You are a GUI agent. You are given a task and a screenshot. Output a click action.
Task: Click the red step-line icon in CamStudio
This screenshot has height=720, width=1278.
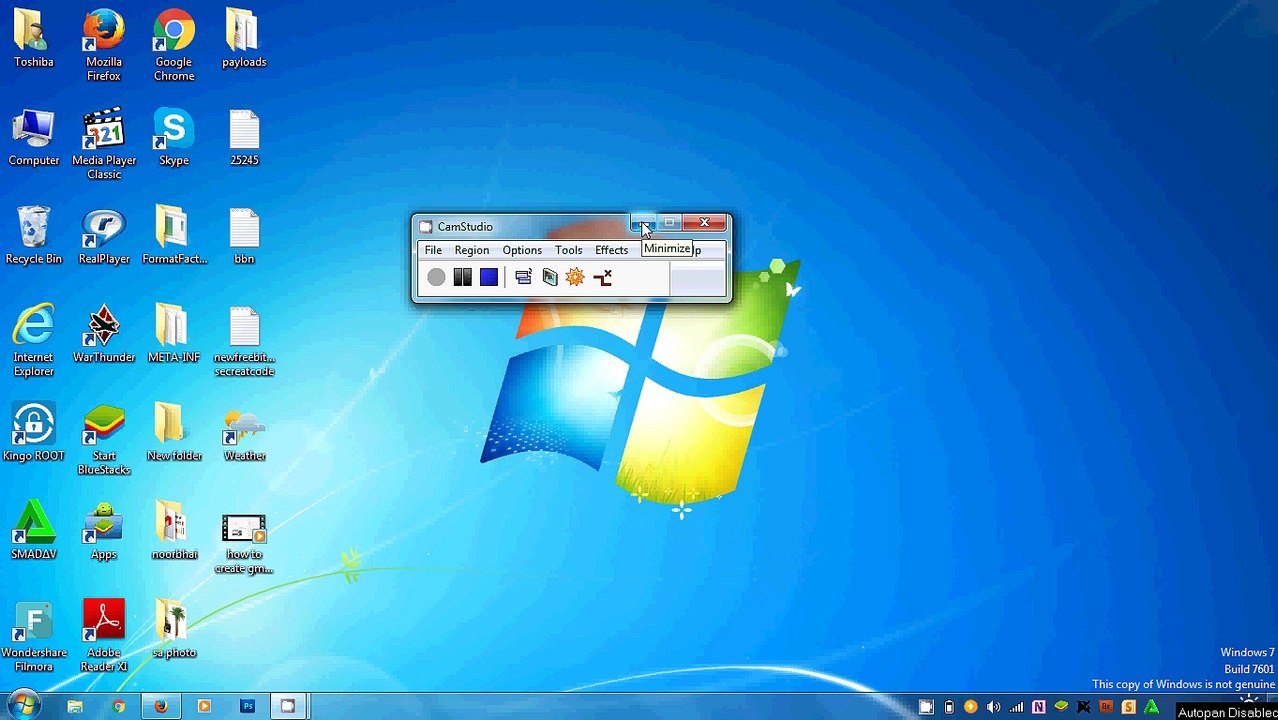pos(602,278)
